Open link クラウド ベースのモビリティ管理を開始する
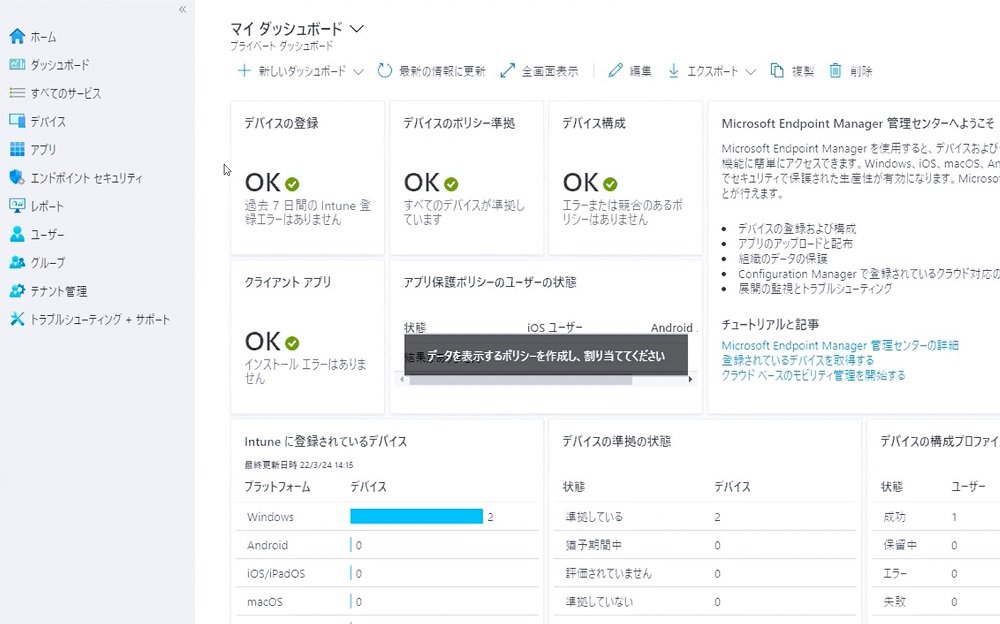Screen dimensions: 1000x624 click(813, 375)
